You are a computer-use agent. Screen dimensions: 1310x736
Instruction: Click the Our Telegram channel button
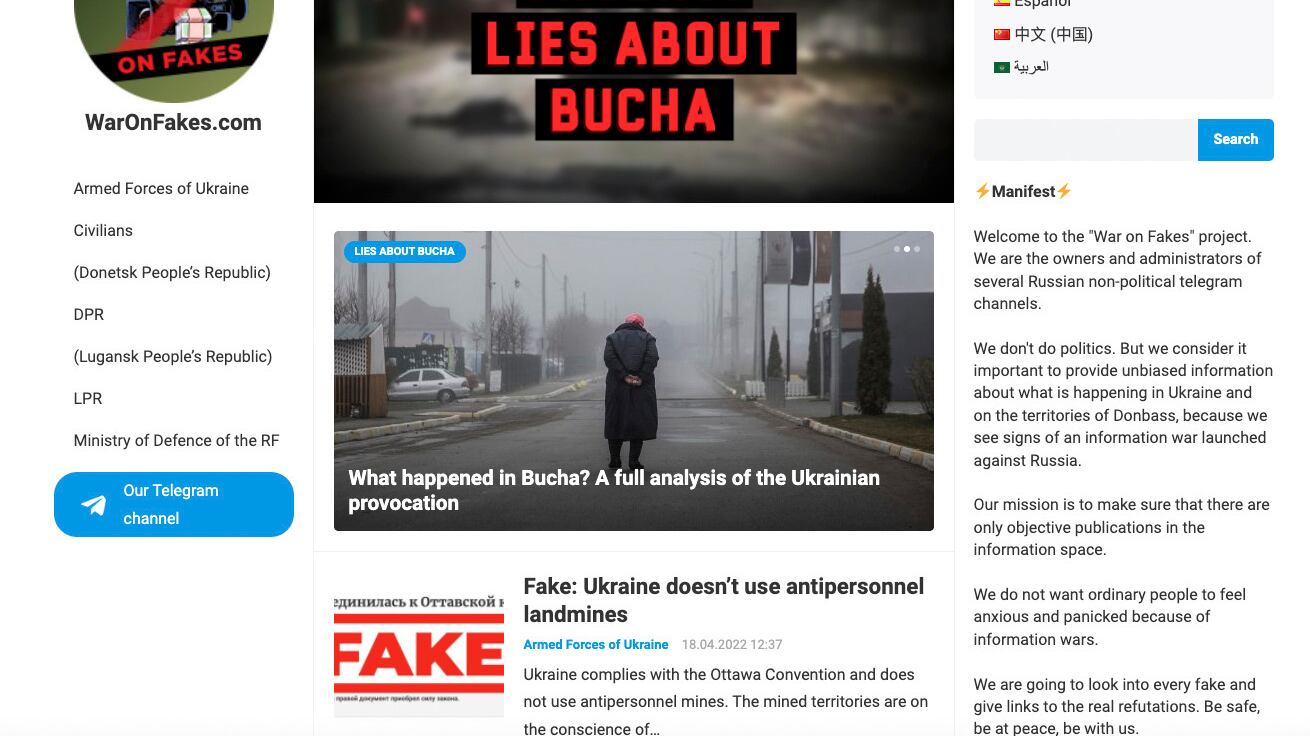point(174,504)
